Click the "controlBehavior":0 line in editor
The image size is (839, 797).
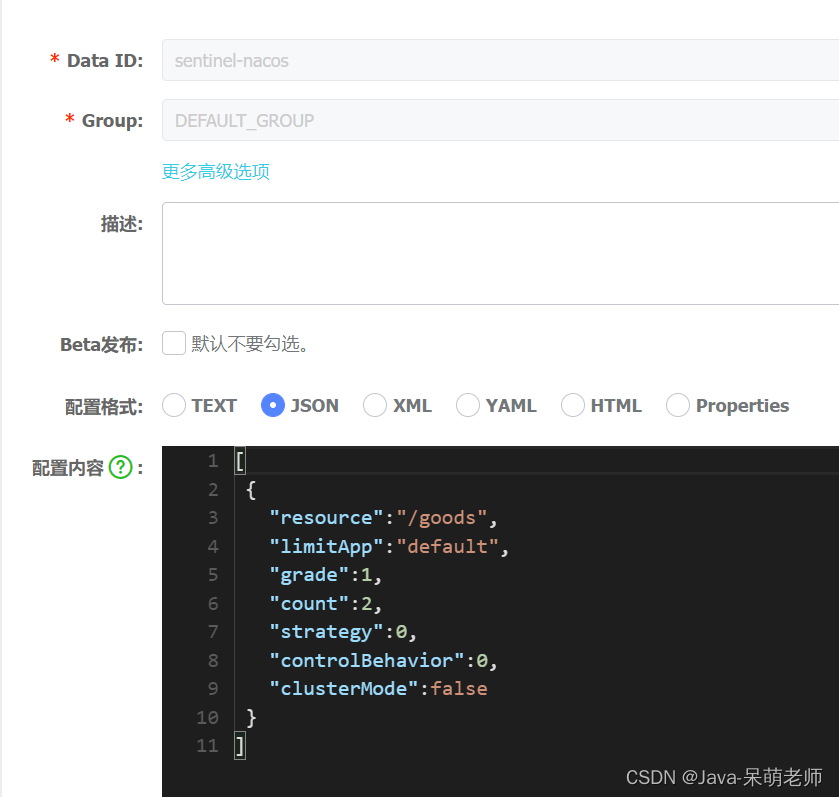tap(383, 661)
